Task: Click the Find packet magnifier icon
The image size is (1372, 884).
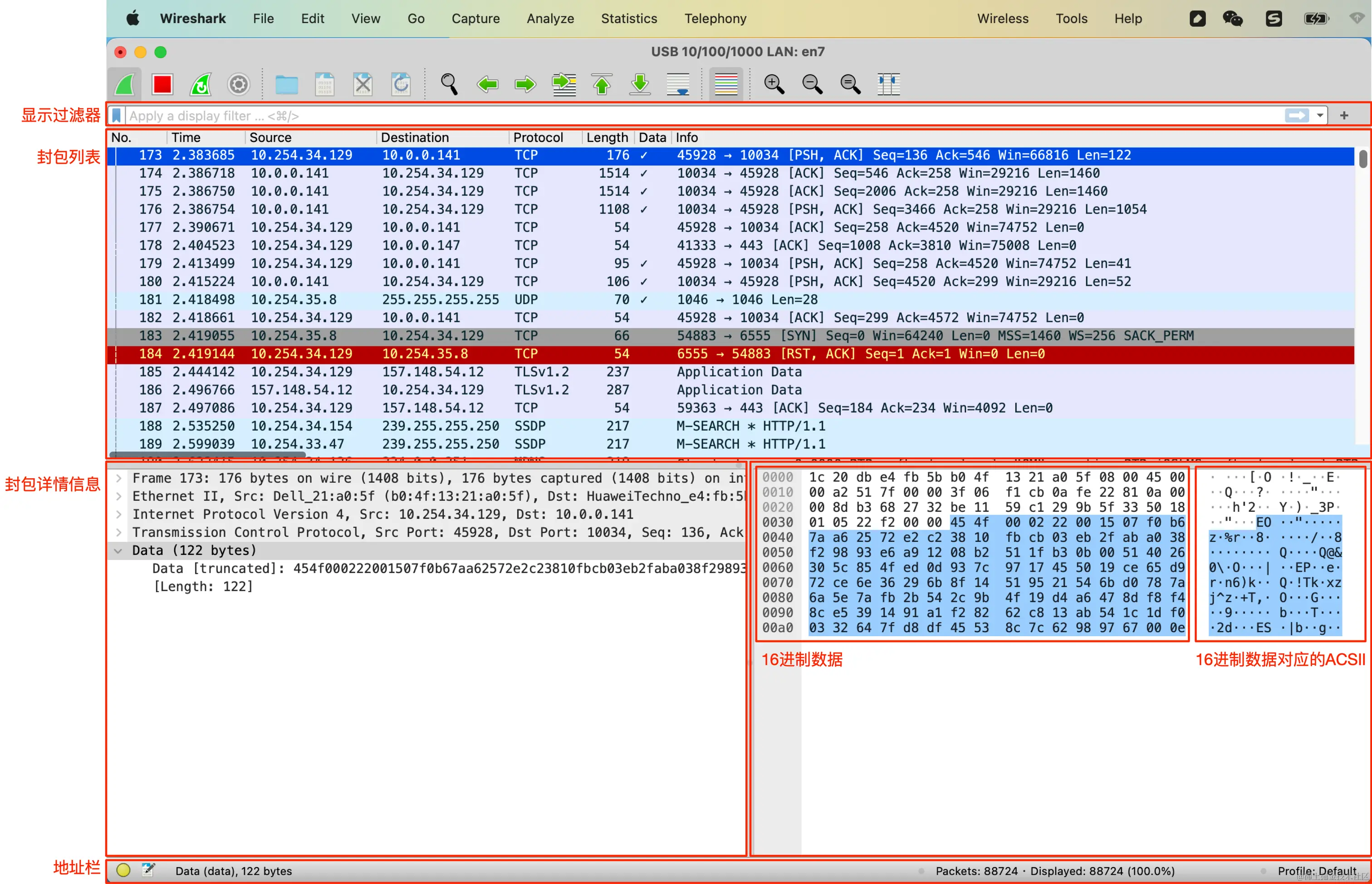Action: 449,85
